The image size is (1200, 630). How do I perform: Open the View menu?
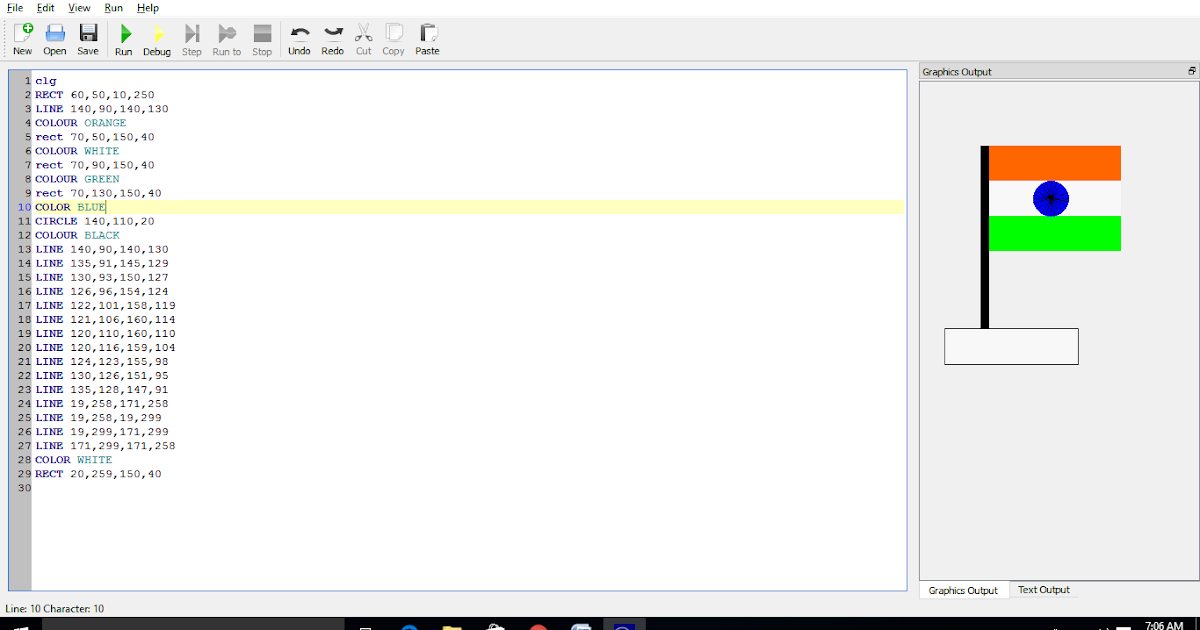click(79, 7)
